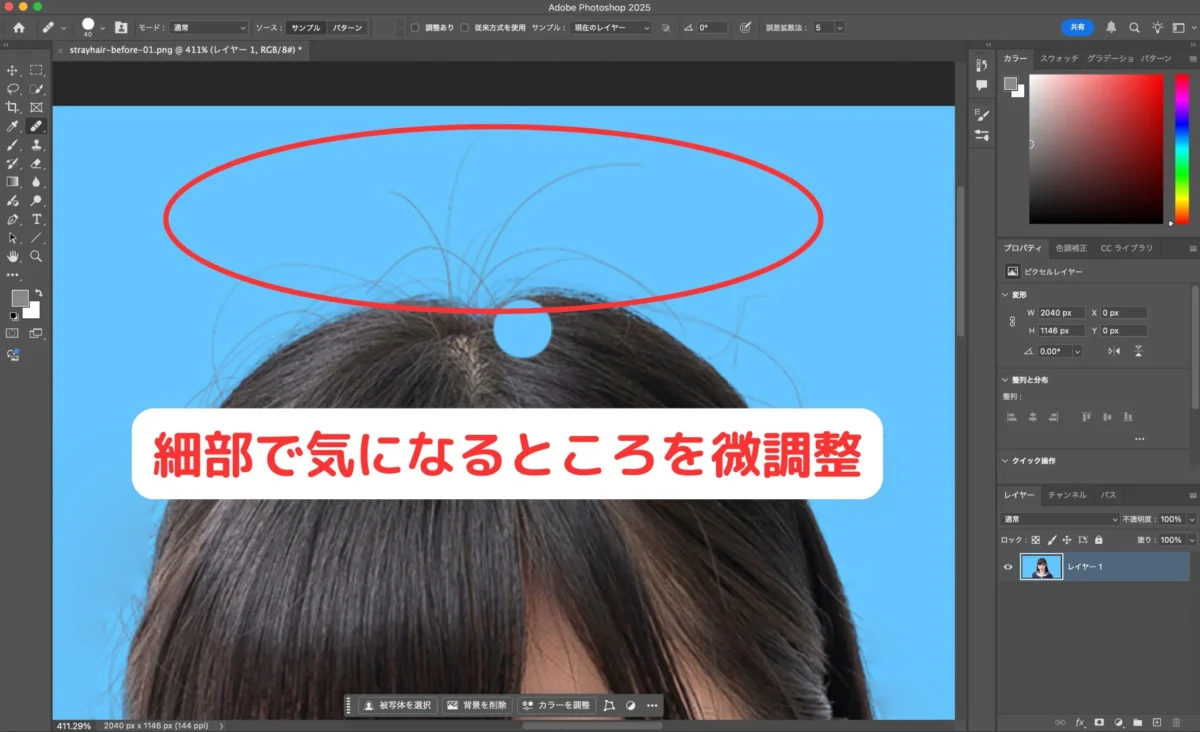Image resolution: width=1200 pixels, height=732 pixels.
Task: Select the Type tool
Action: [36, 219]
